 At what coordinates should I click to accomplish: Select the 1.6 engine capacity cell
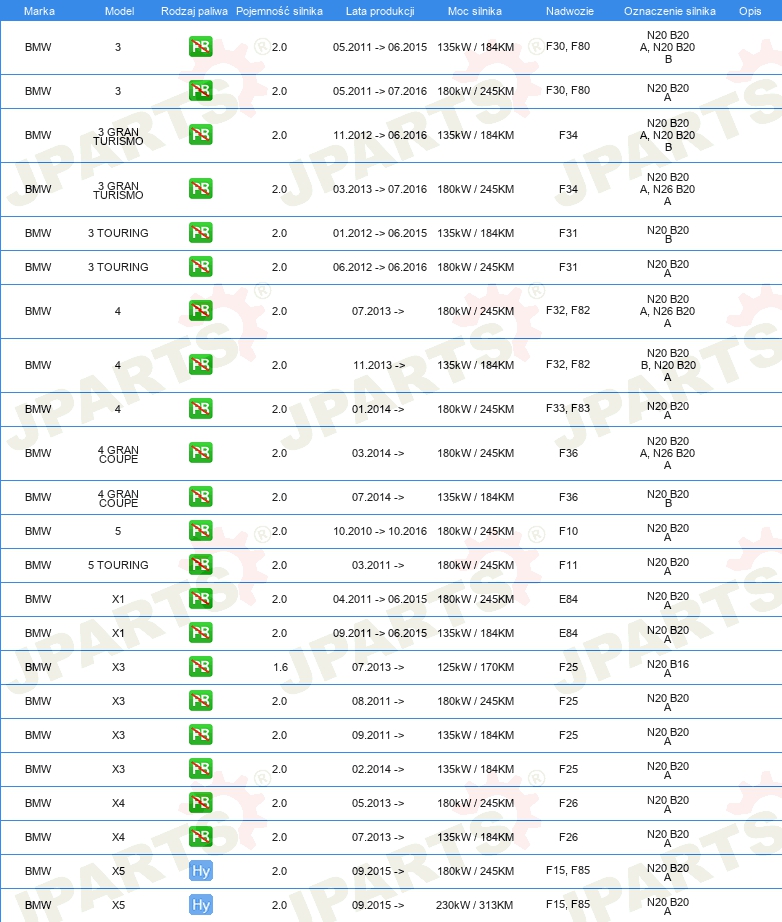pos(280,667)
